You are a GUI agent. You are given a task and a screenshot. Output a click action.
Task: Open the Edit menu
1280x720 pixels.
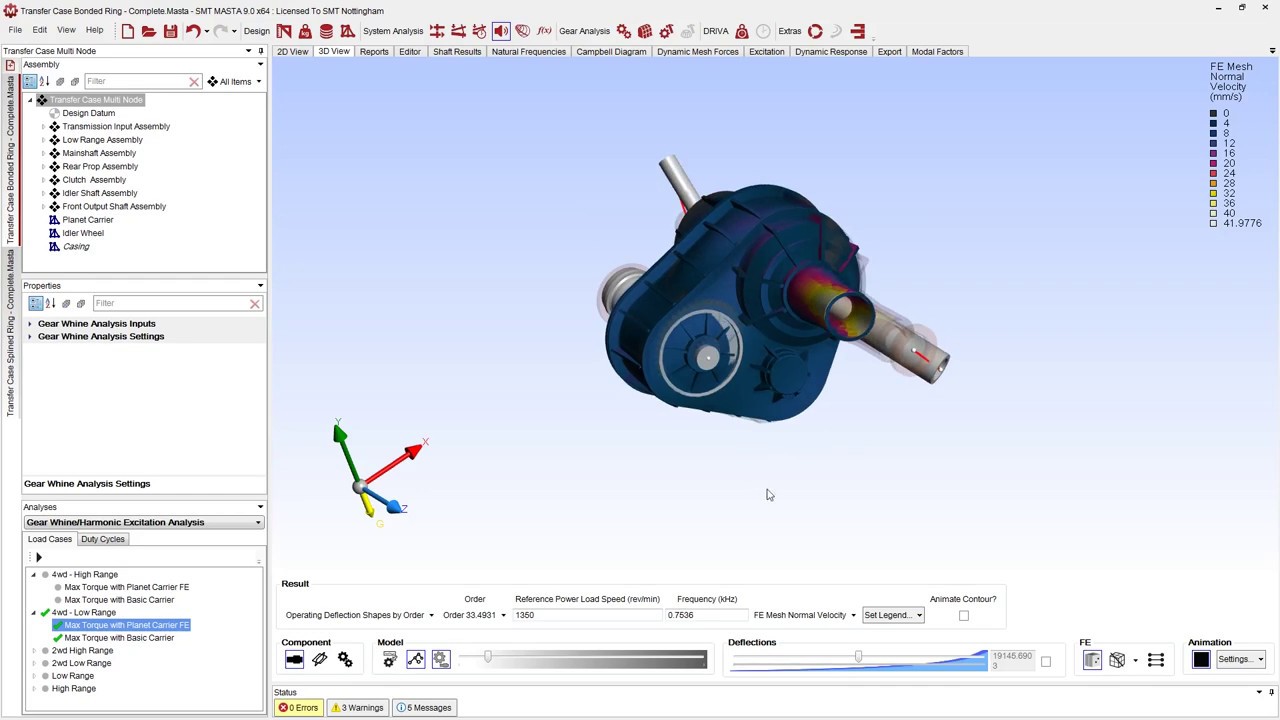pos(39,31)
